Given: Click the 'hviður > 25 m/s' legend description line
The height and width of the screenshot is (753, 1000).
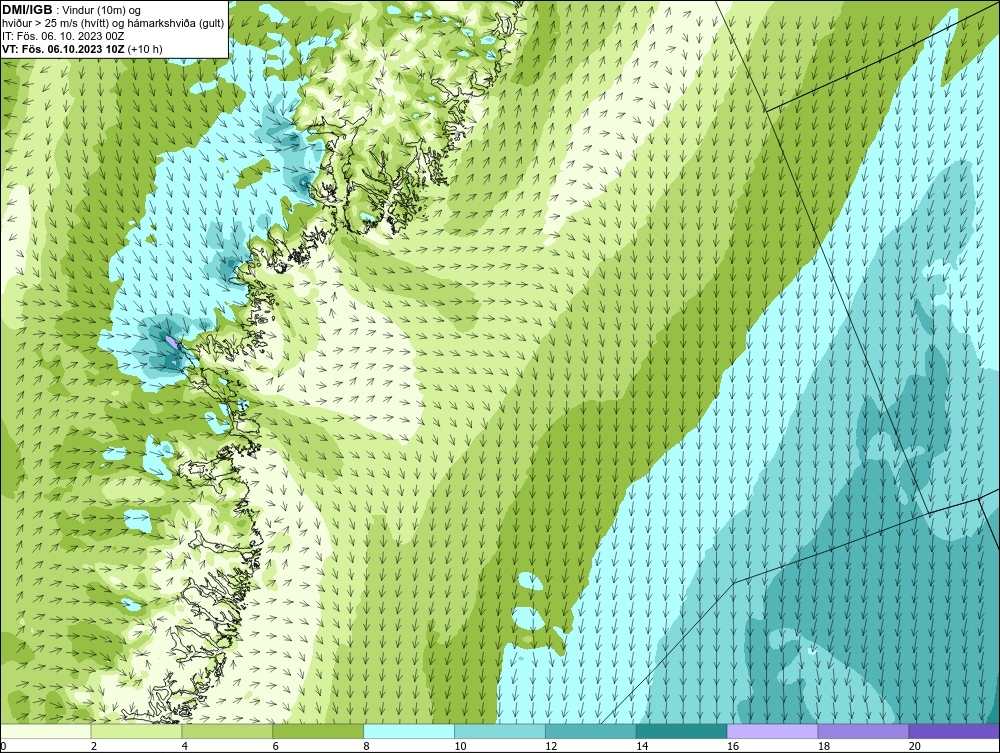Looking at the screenshot, I should 113,24.
